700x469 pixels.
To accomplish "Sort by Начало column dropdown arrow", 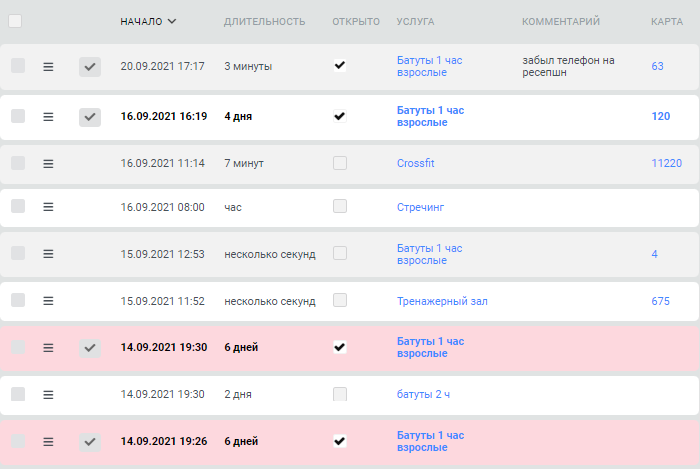I will [172, 21].
